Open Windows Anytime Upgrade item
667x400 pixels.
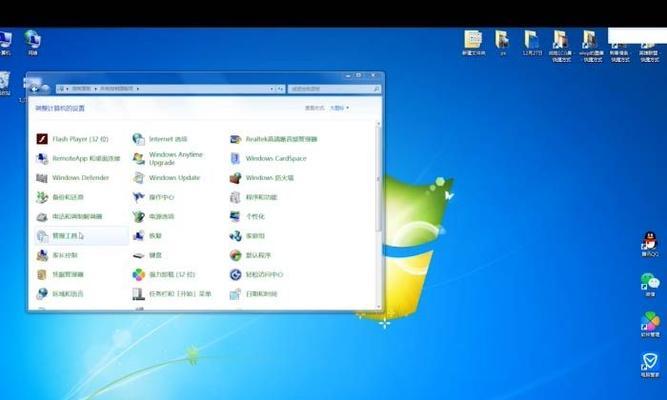pos(168,158)
